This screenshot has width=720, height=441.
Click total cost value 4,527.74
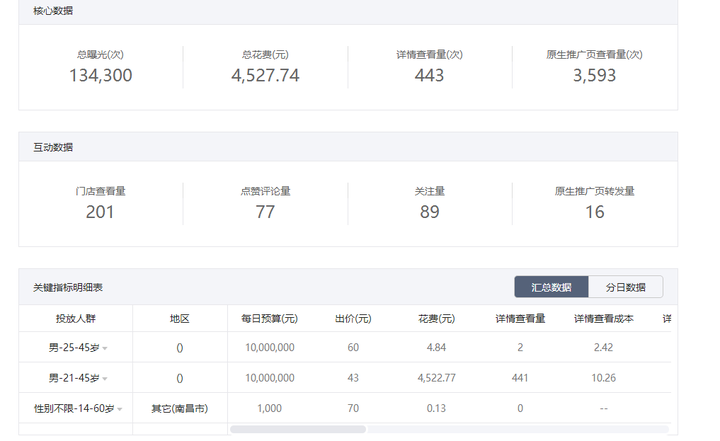(265, 75)
